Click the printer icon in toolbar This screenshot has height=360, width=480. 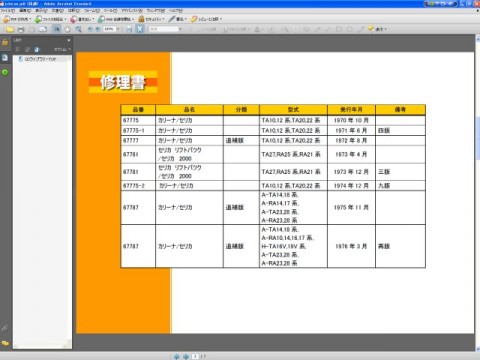click(21, 29)
